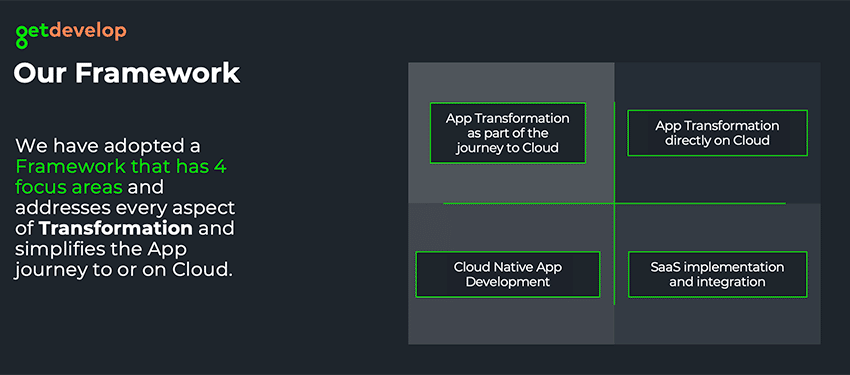
Task: Click the 'simplifies the App' text line
Action: [101, 249]
